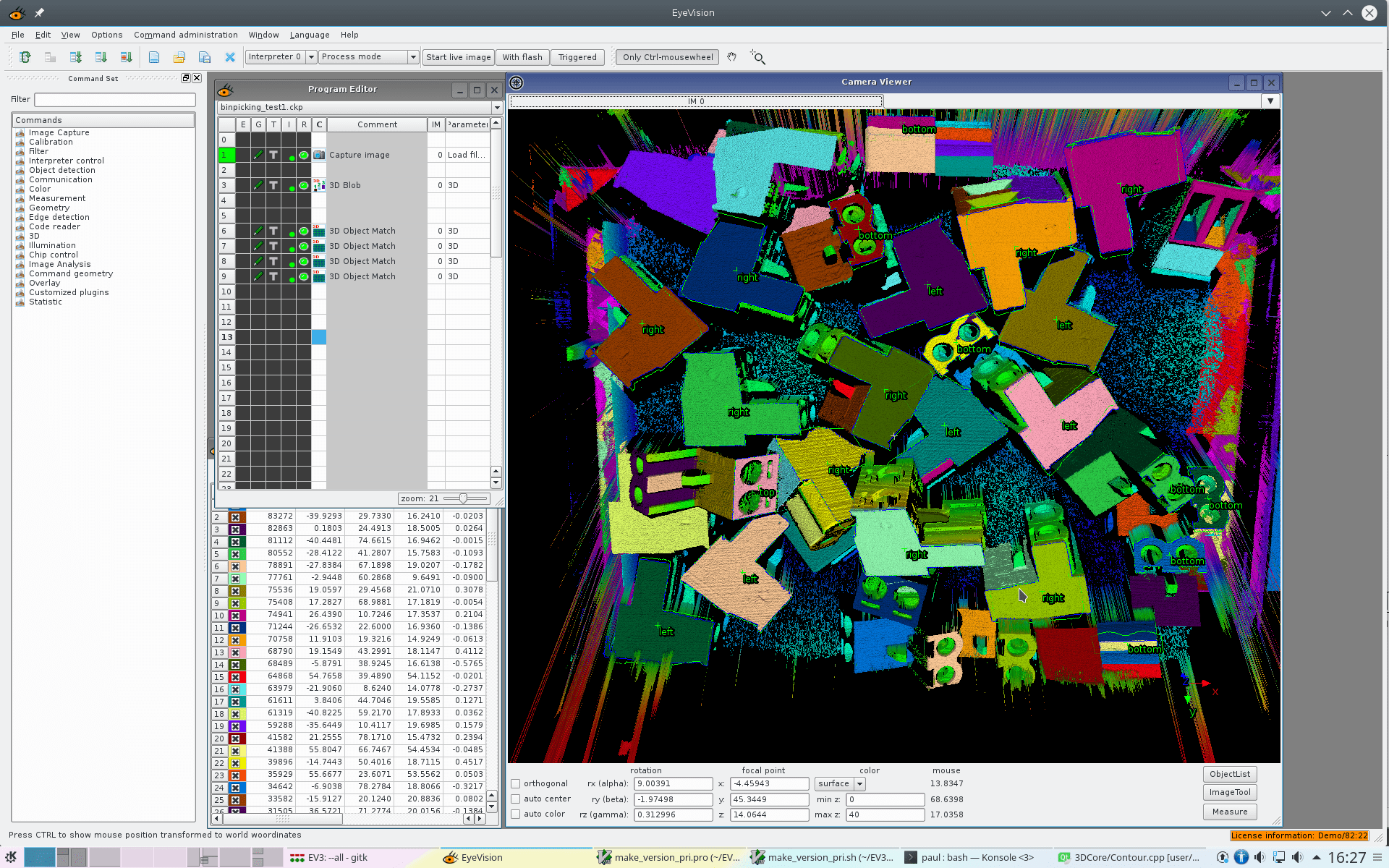Click the camera icon on the Capture image row
1389x868 pixels.
pos(319,155)
